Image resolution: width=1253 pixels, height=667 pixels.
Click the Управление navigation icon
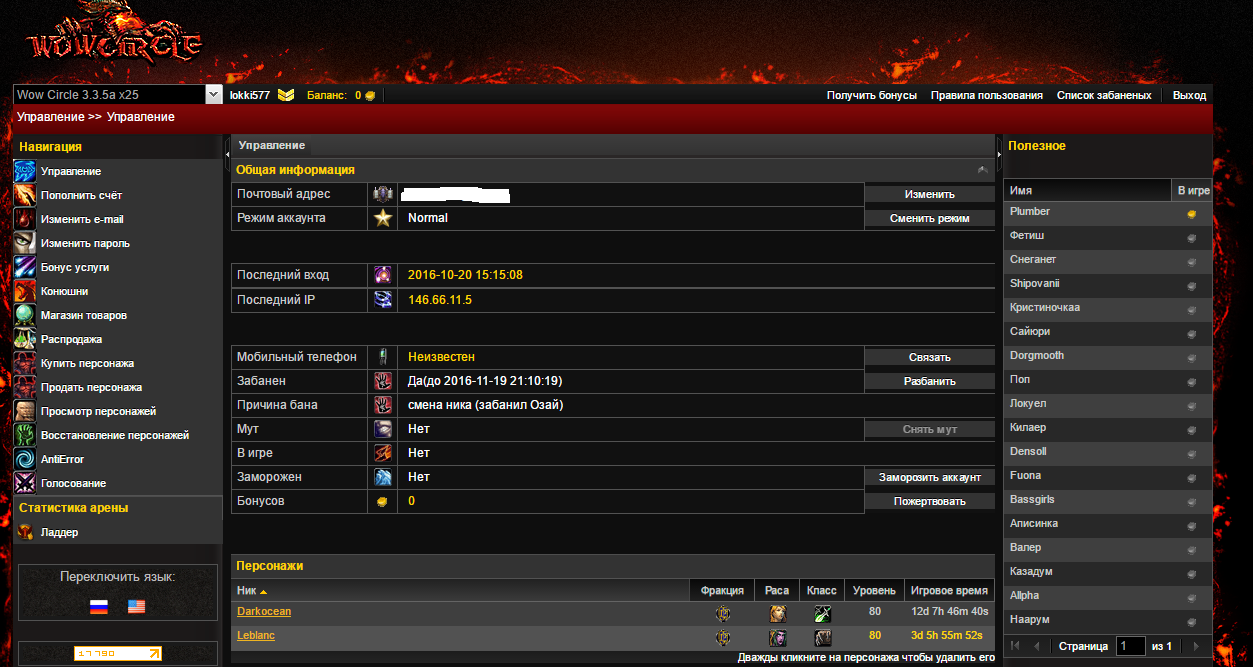click(x=25, y=171)
